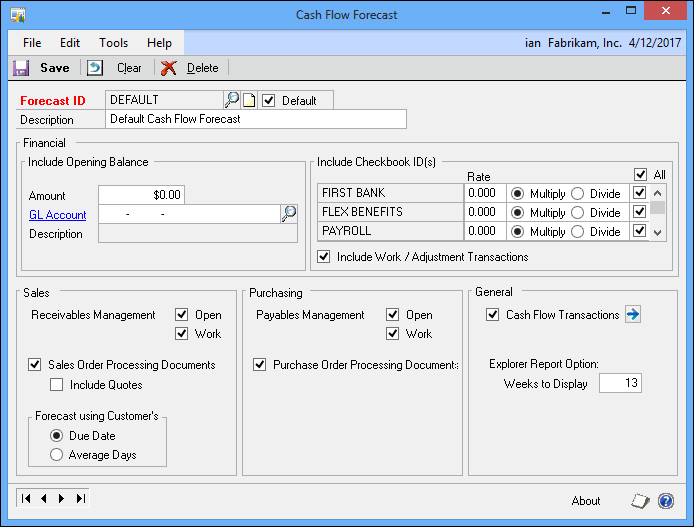Toggle Purchase Order Processing Documents checkbox
Screen dimensions: 694x527
tap(259, 365)
